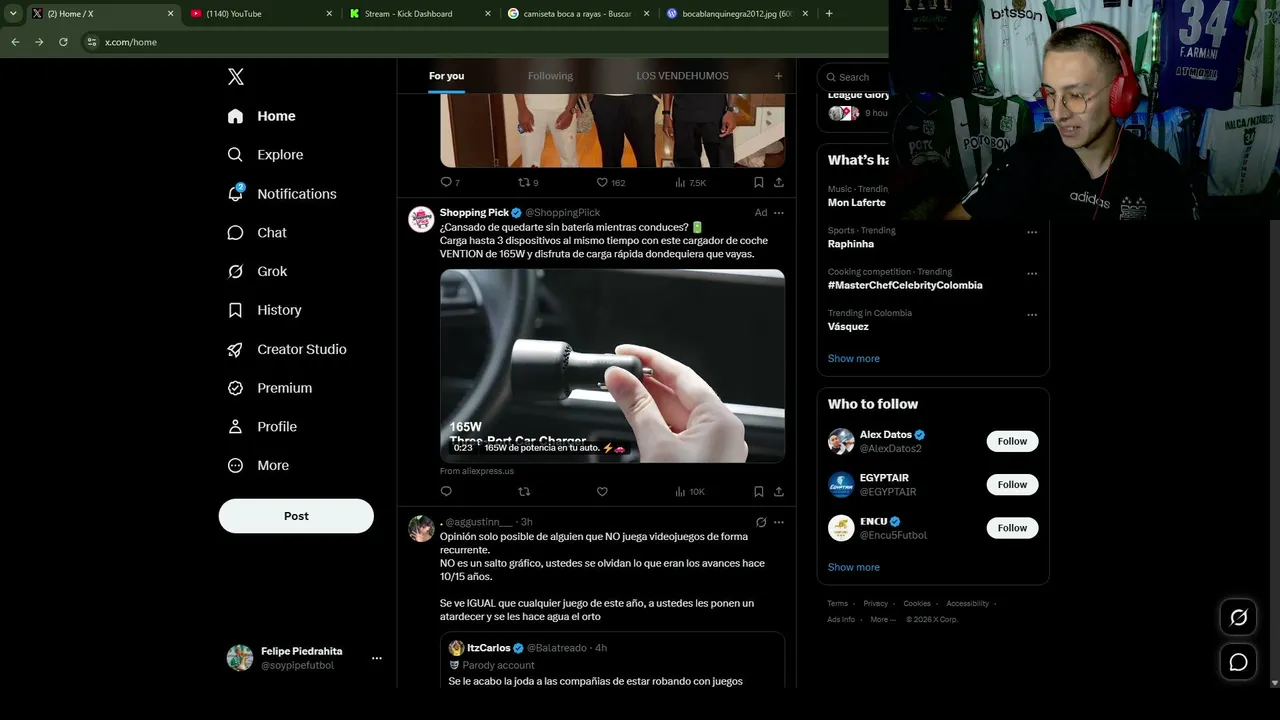Reload the page in the browser
This screenshot has height=720, width=1280.
(63, 42)
